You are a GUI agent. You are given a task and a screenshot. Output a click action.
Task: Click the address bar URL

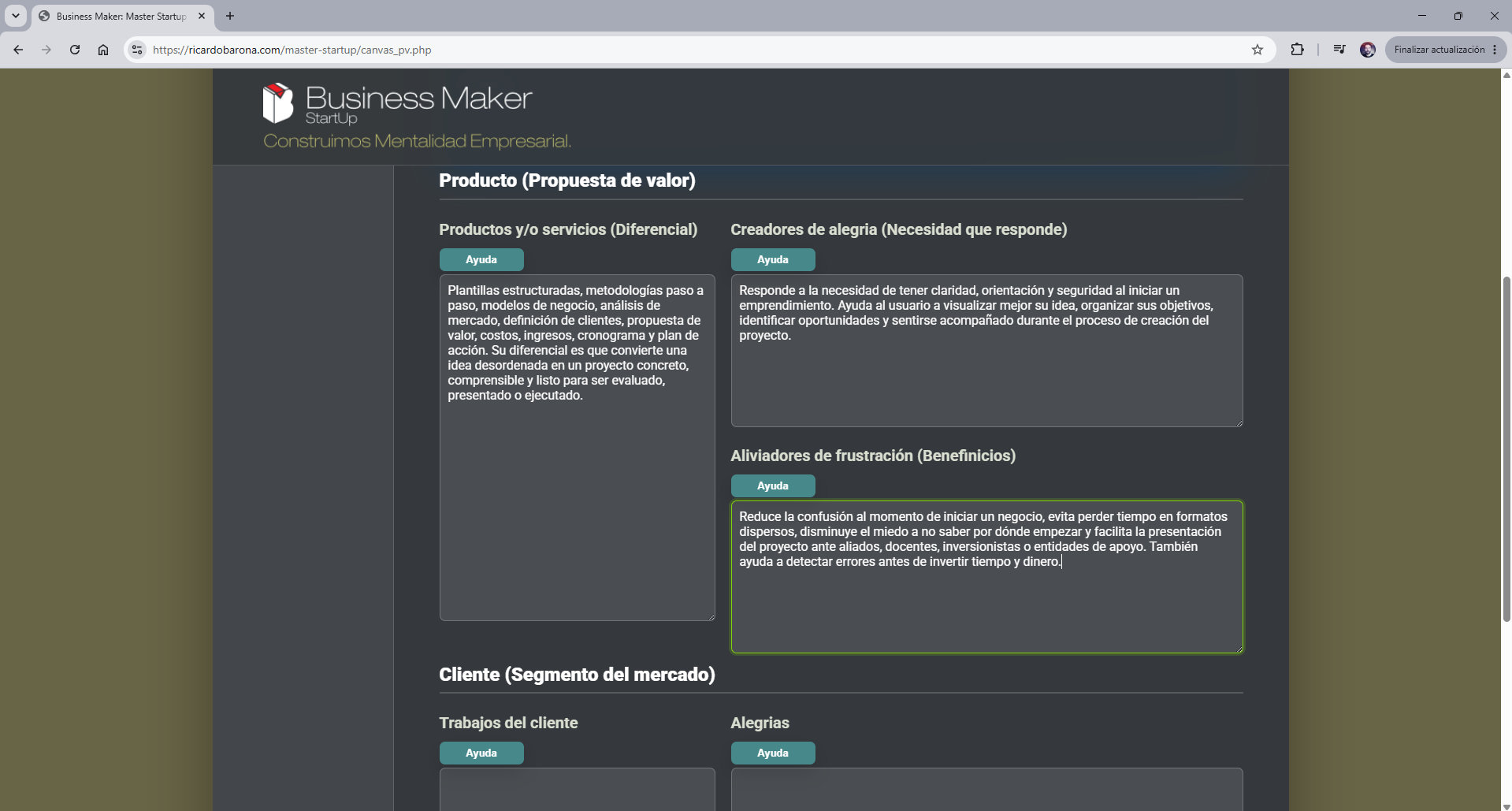[x=292, y=50]
